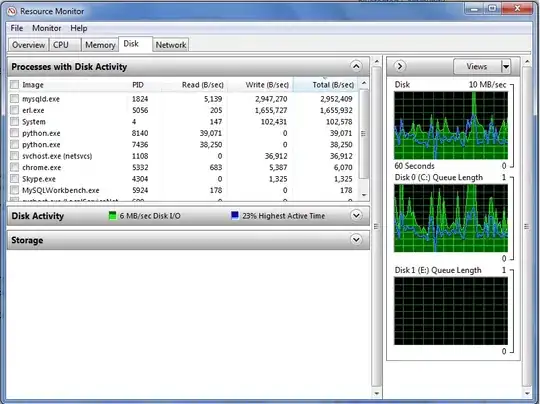Check the erl.exe process checkbox

click(x=14, y=110)
